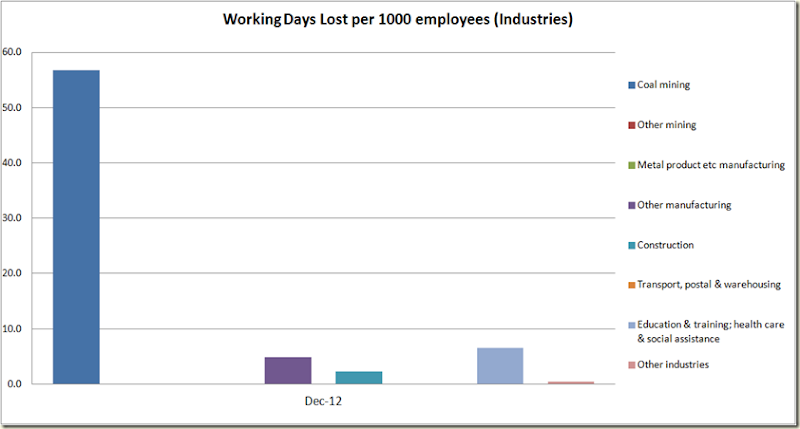Viewport: 800px width, 429px height.
Task: Click the Other mining legend color swatch
Action: pyautogui.click(x=632, y=125)
